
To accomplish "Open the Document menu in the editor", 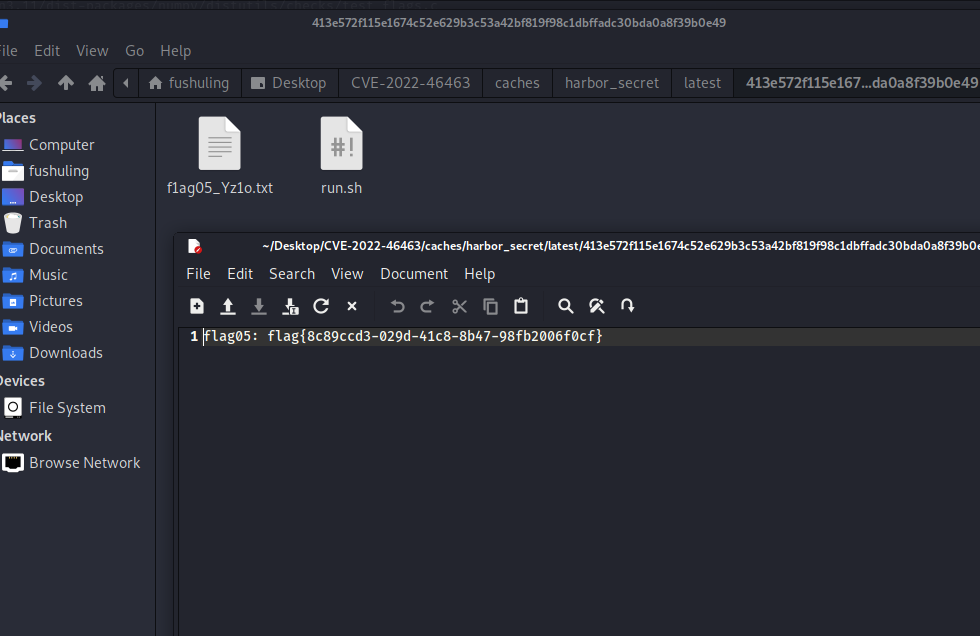I will (414, 274).
